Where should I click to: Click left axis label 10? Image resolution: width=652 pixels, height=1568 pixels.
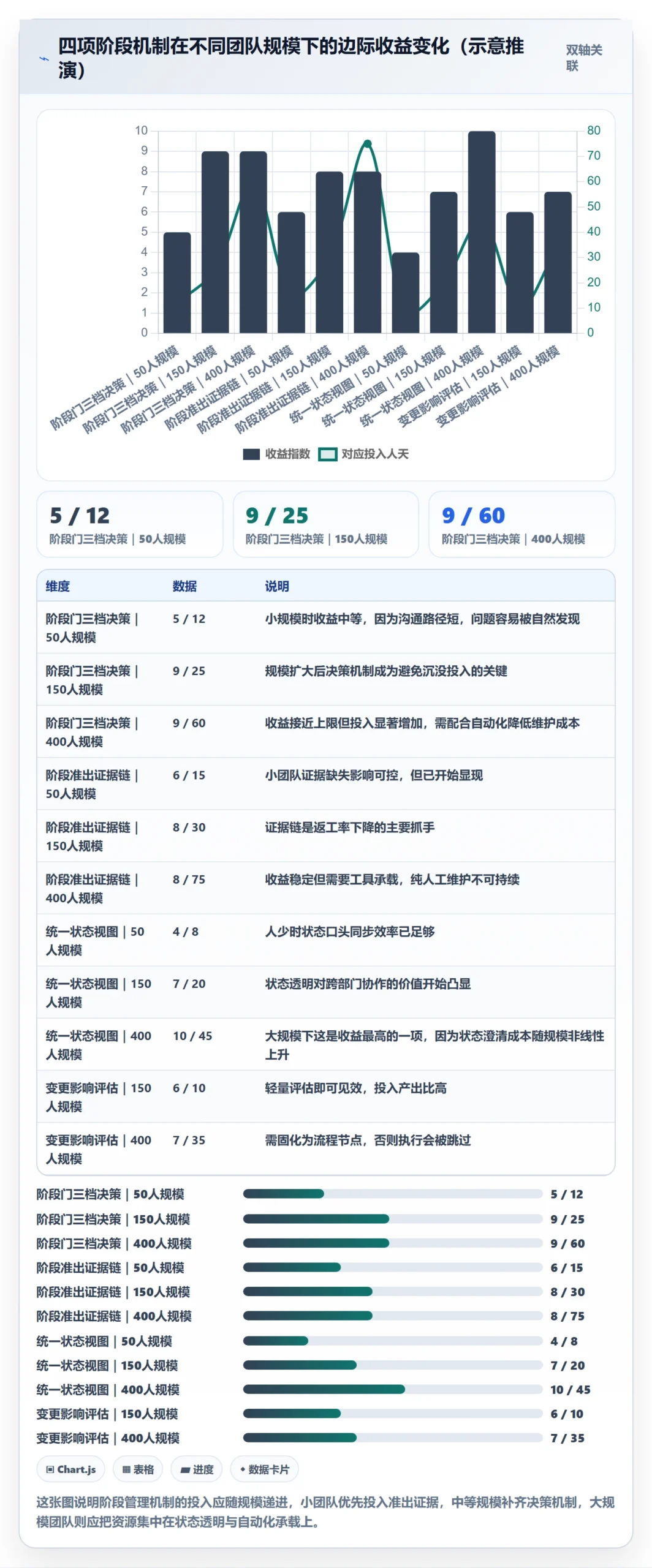(x=142, y=130)
